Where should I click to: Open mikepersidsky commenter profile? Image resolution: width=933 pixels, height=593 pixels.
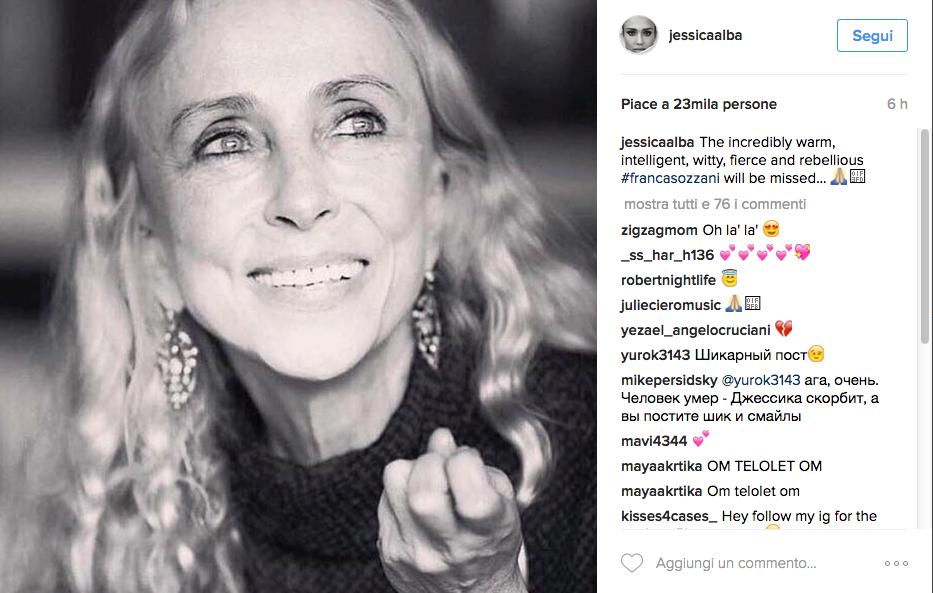click(x=664, y=380)
